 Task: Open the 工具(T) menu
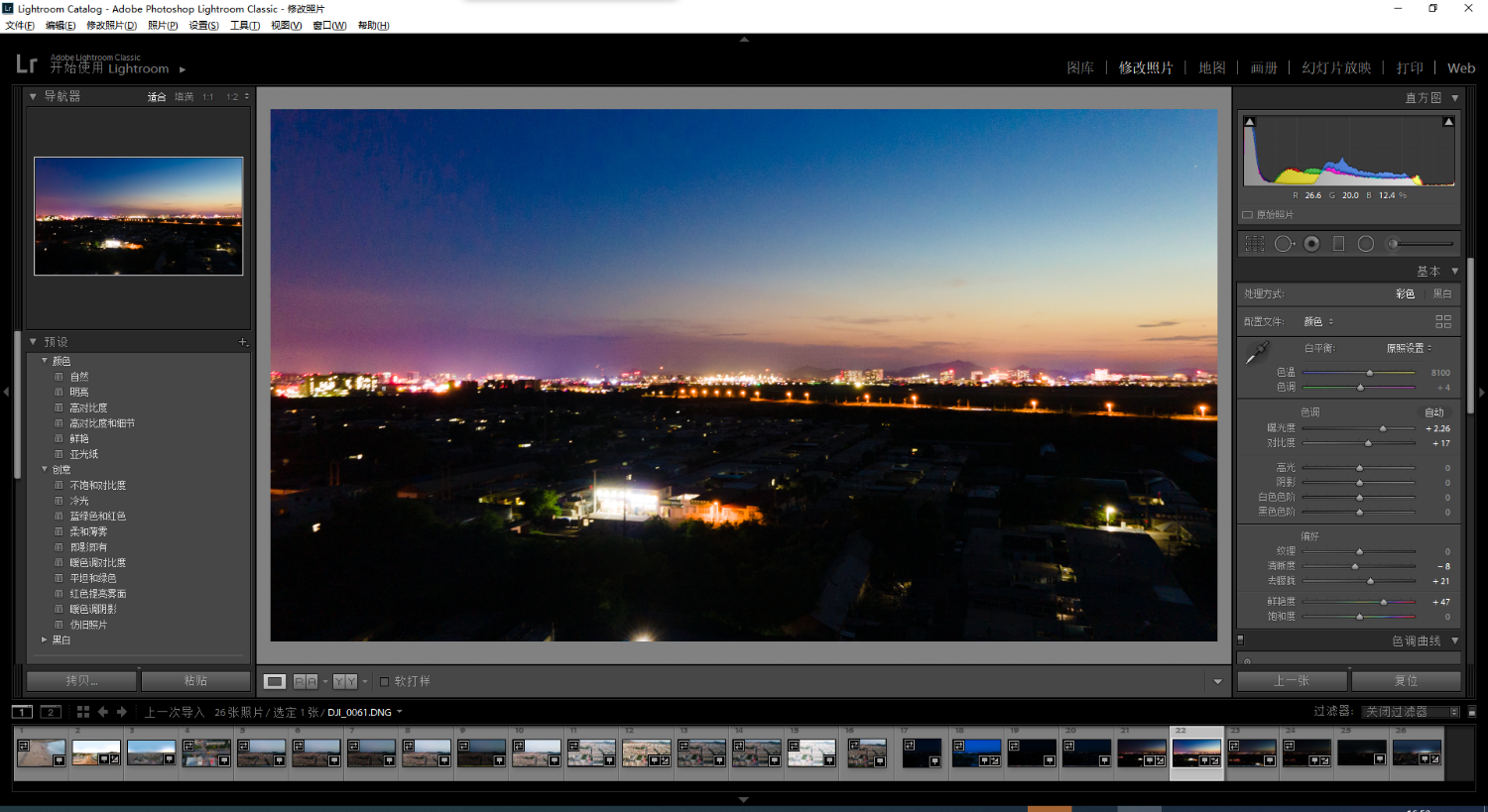pyautogui.click(x=245, y=26)
